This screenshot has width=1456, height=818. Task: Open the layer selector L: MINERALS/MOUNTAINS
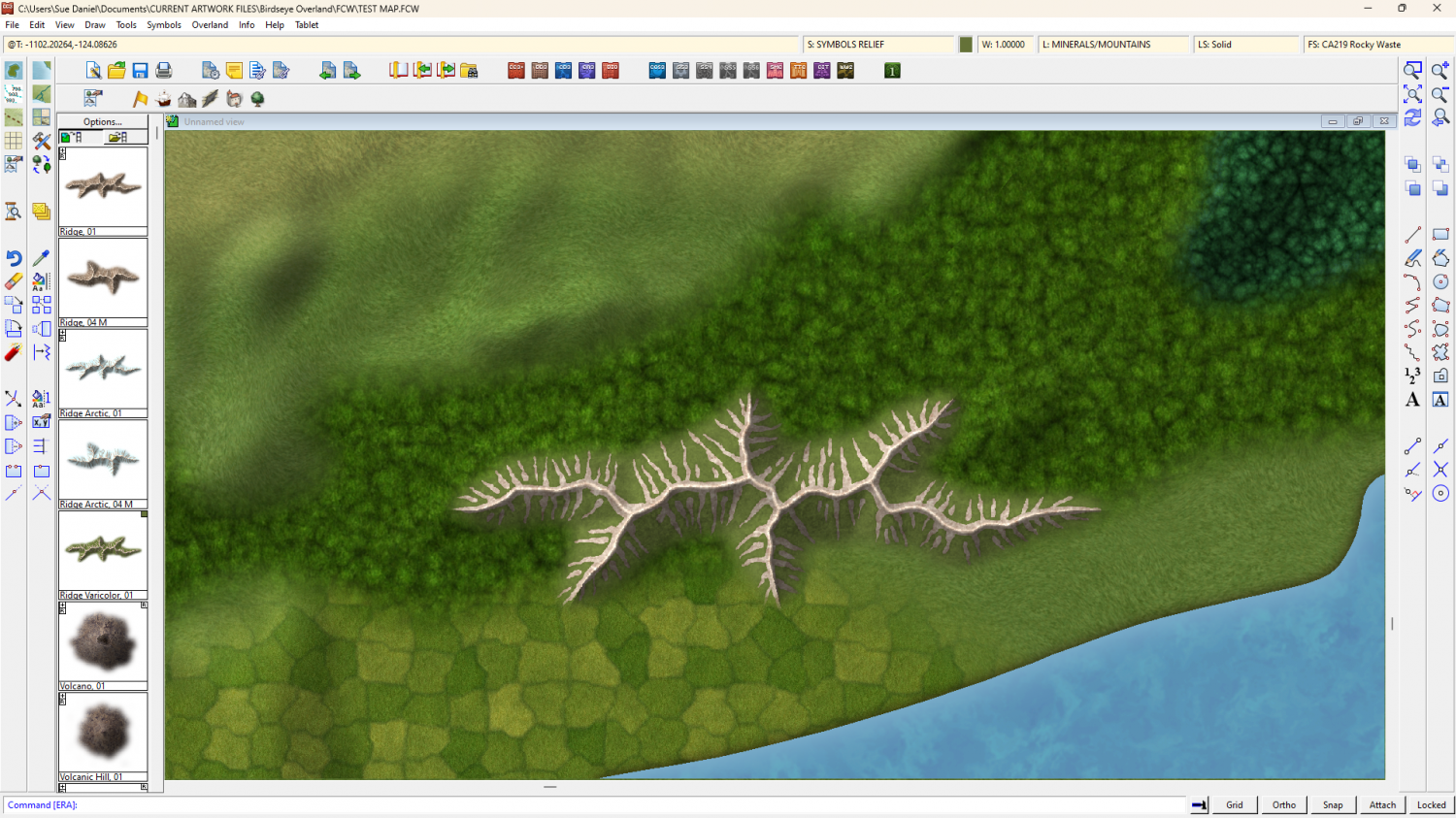tap(1112, 45)
